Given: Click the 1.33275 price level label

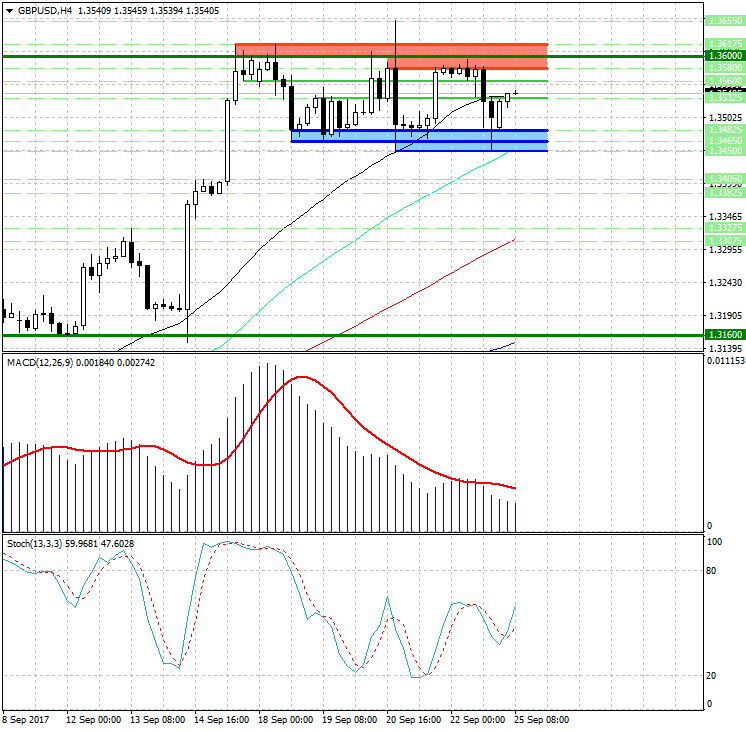Looking at the screenshot, I should click(x=724, y=228).
